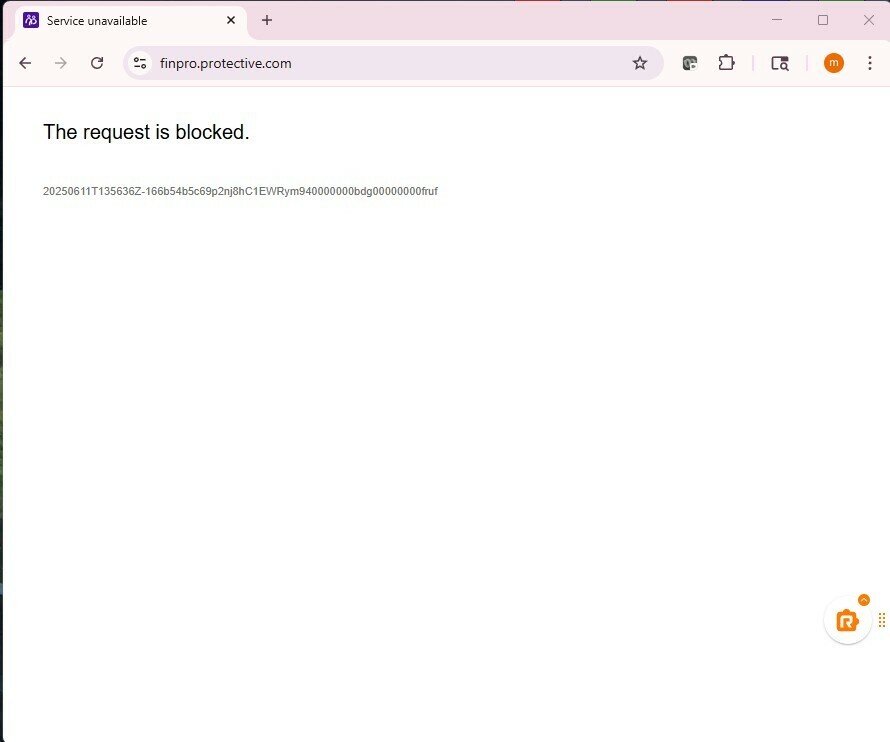
Task: Click the finpro.protective.com address bar
Action: pyautogui.click(x=392, y=63)
